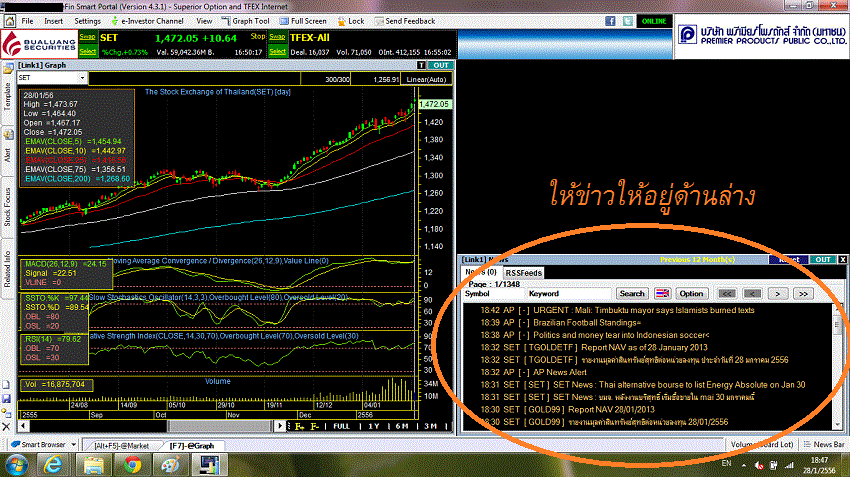Open the Related Info side tab
Image resolution: width=850 pixels, height=477 pixels.
click(8, 269)
